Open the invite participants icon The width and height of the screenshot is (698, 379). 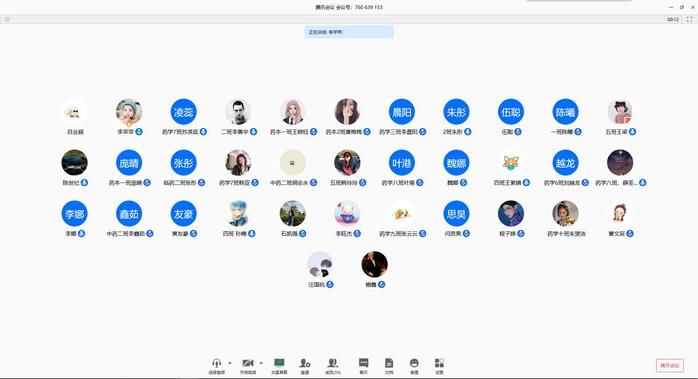click(305, 363)
